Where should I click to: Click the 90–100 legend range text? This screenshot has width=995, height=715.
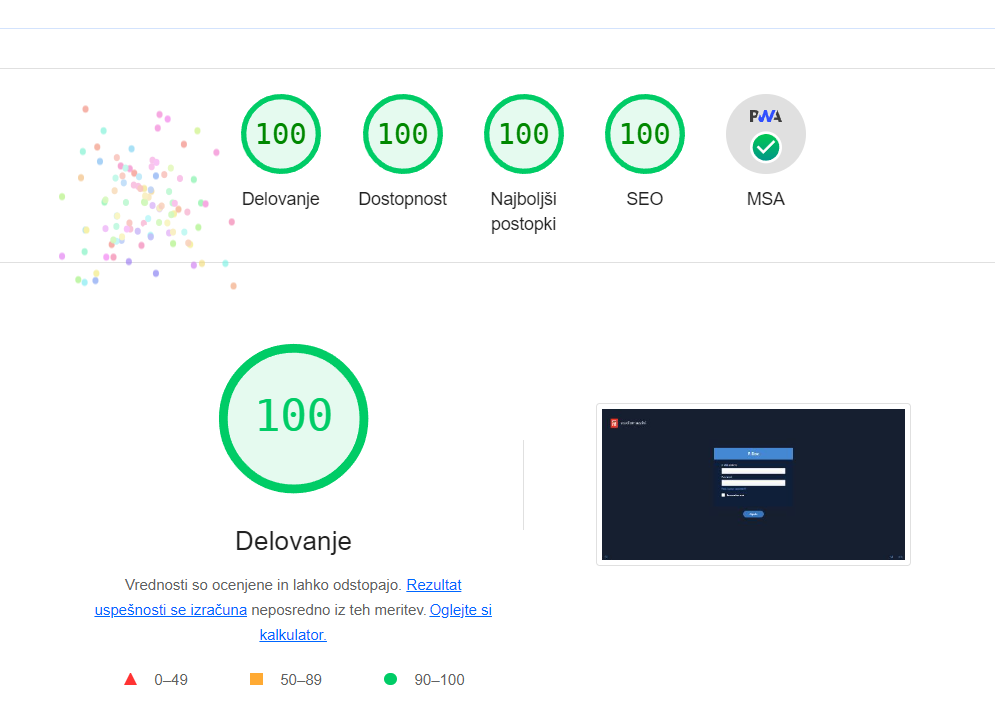(x=439, y=680)
